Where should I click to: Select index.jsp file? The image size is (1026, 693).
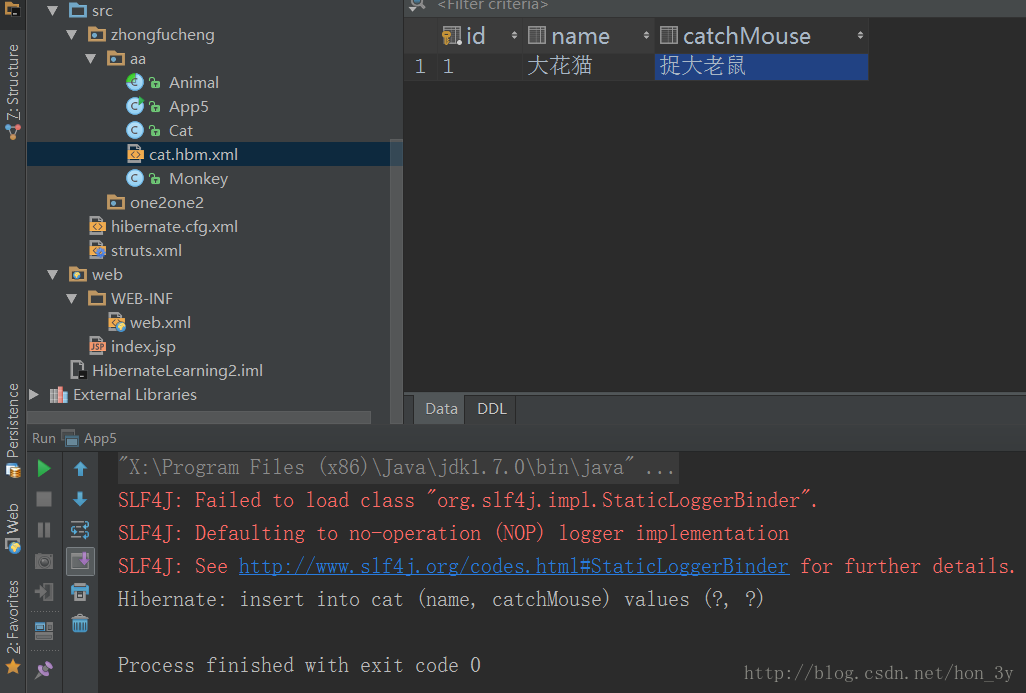click(x=143, y=347)
